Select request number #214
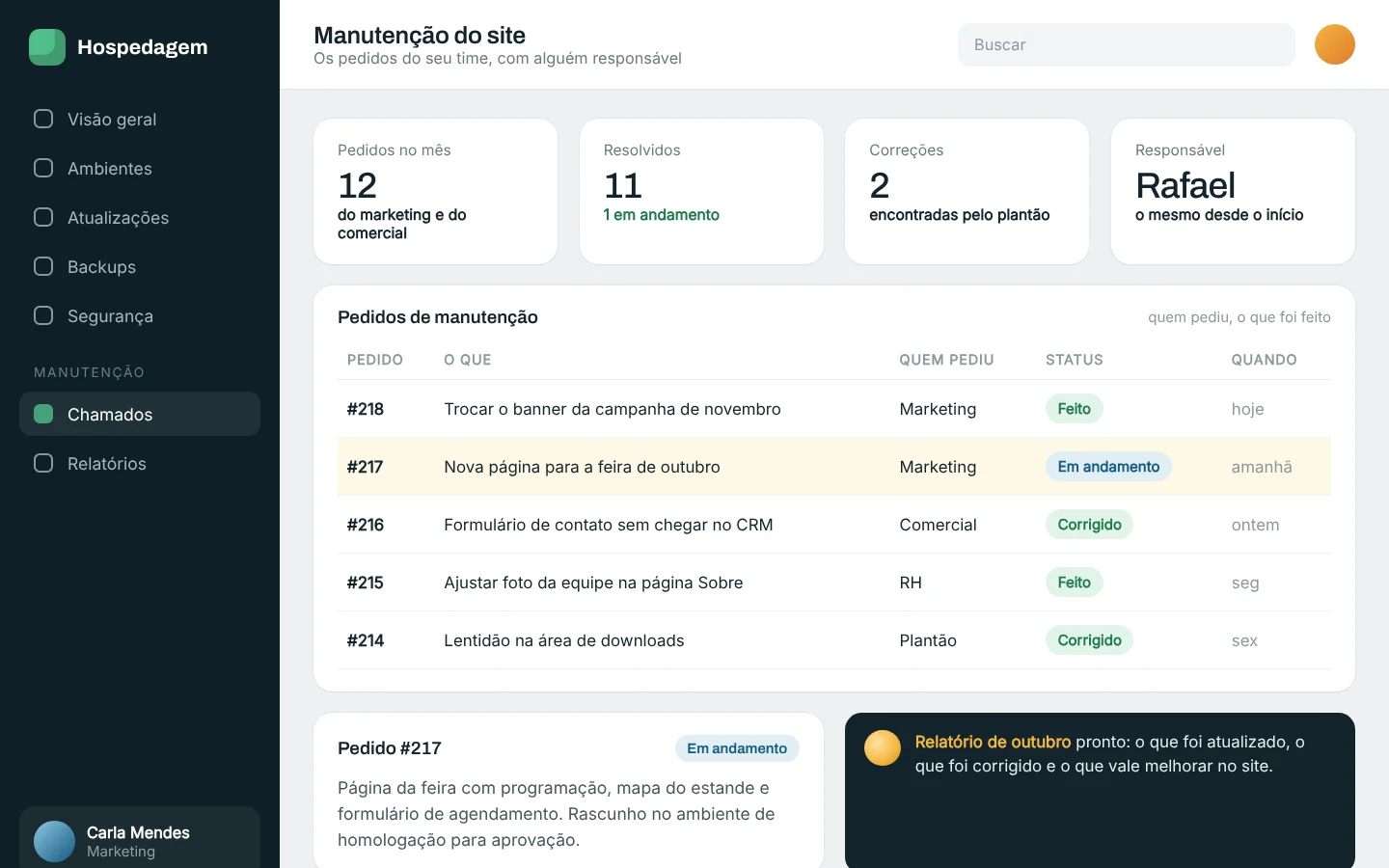Screen dimensions: 1389x868 pos(366,640)
